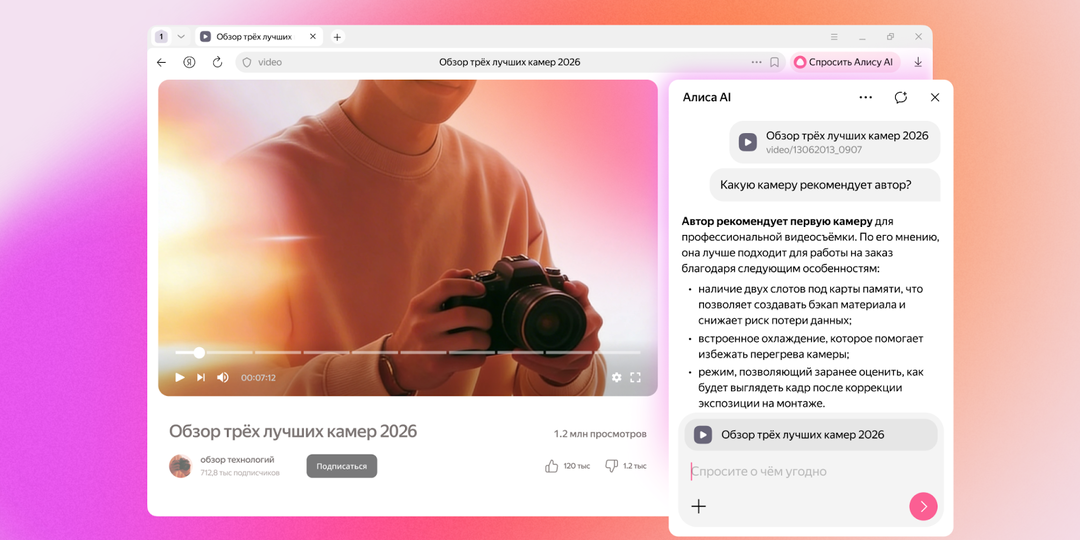Image resolution: width=1080 pixels, height=540 pixels.
Task: Click the 1.2 млн просмотров view count
Action: pos(600,435)
